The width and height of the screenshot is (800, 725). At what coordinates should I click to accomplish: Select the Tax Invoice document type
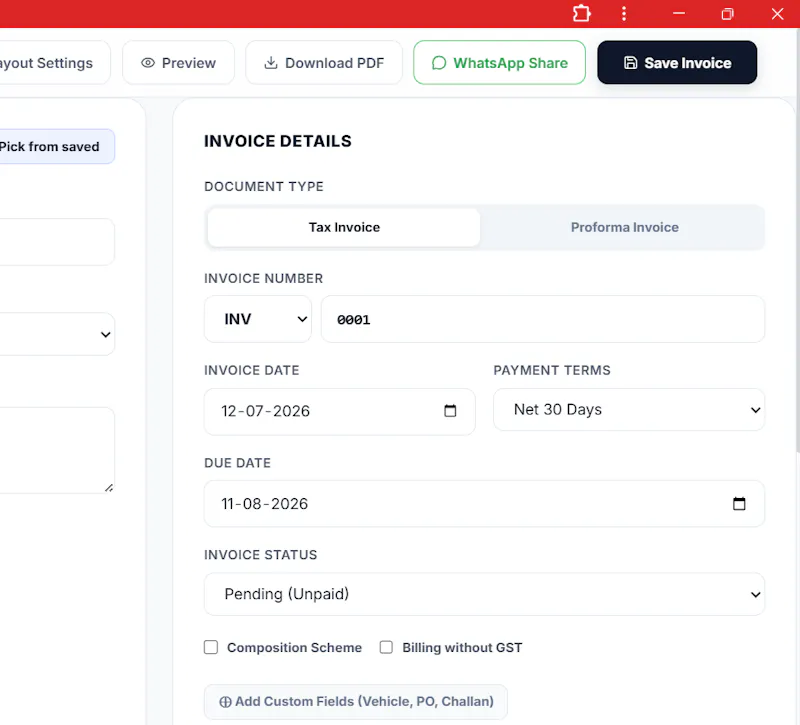pos(344,227)
